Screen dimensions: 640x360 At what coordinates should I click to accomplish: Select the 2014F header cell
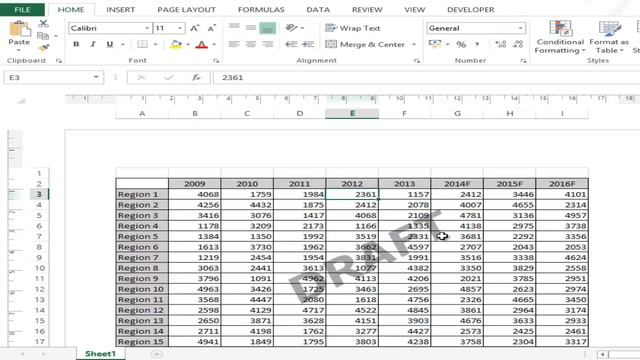(x=457, y=184)
